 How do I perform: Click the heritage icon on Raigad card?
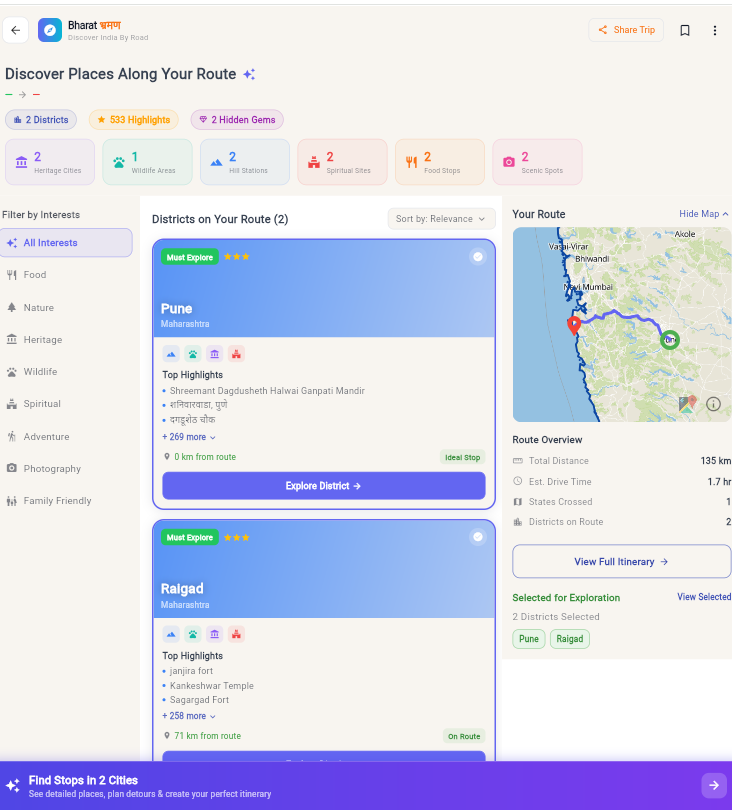pyautogui.click(x=214, y=634)
